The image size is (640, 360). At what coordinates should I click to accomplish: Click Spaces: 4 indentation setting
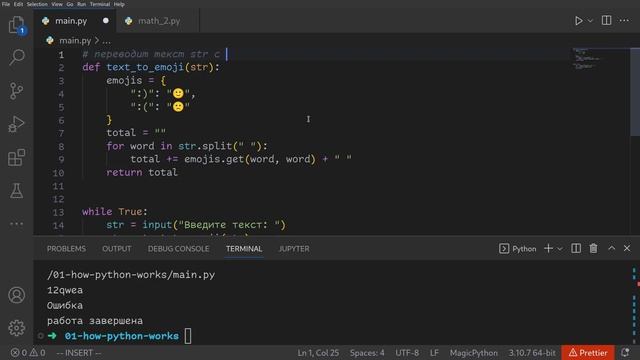(367, 353)
